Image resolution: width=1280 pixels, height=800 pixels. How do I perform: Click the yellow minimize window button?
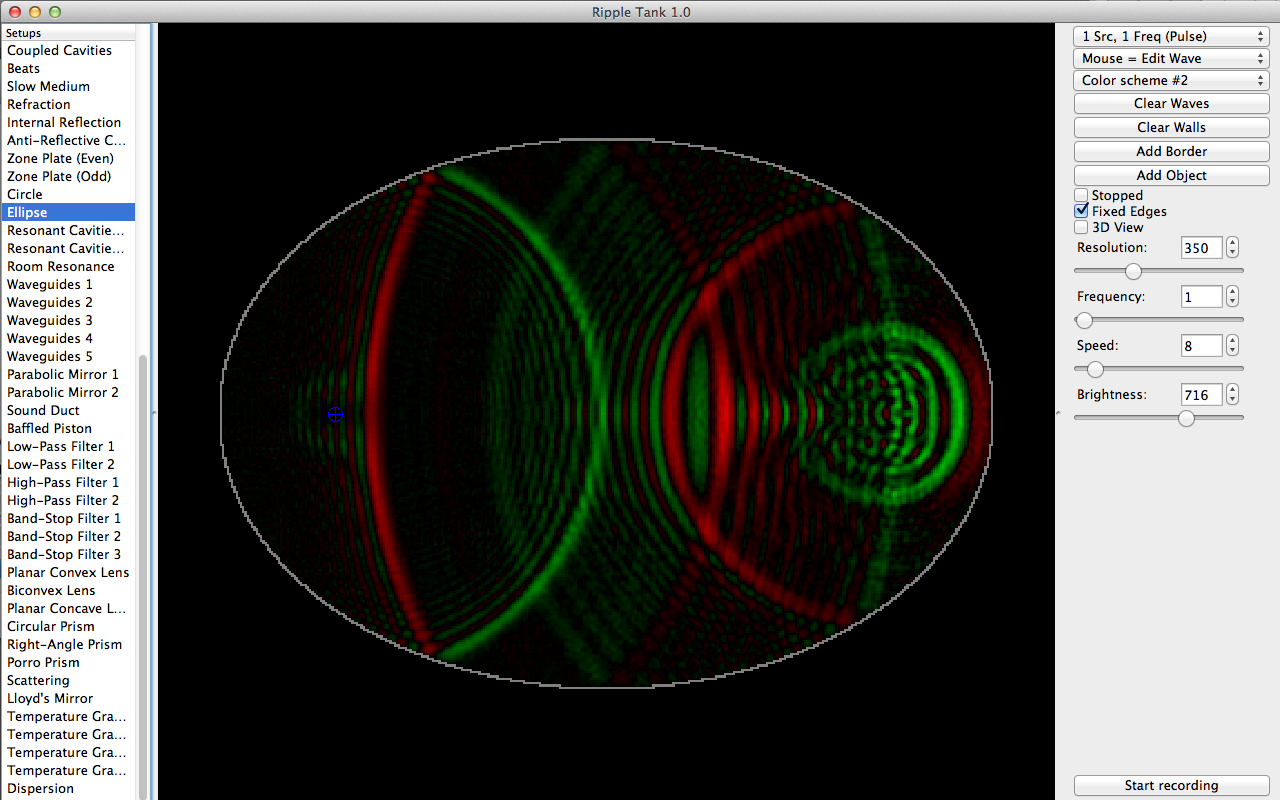pyautogui.click(x=35, y=12)
